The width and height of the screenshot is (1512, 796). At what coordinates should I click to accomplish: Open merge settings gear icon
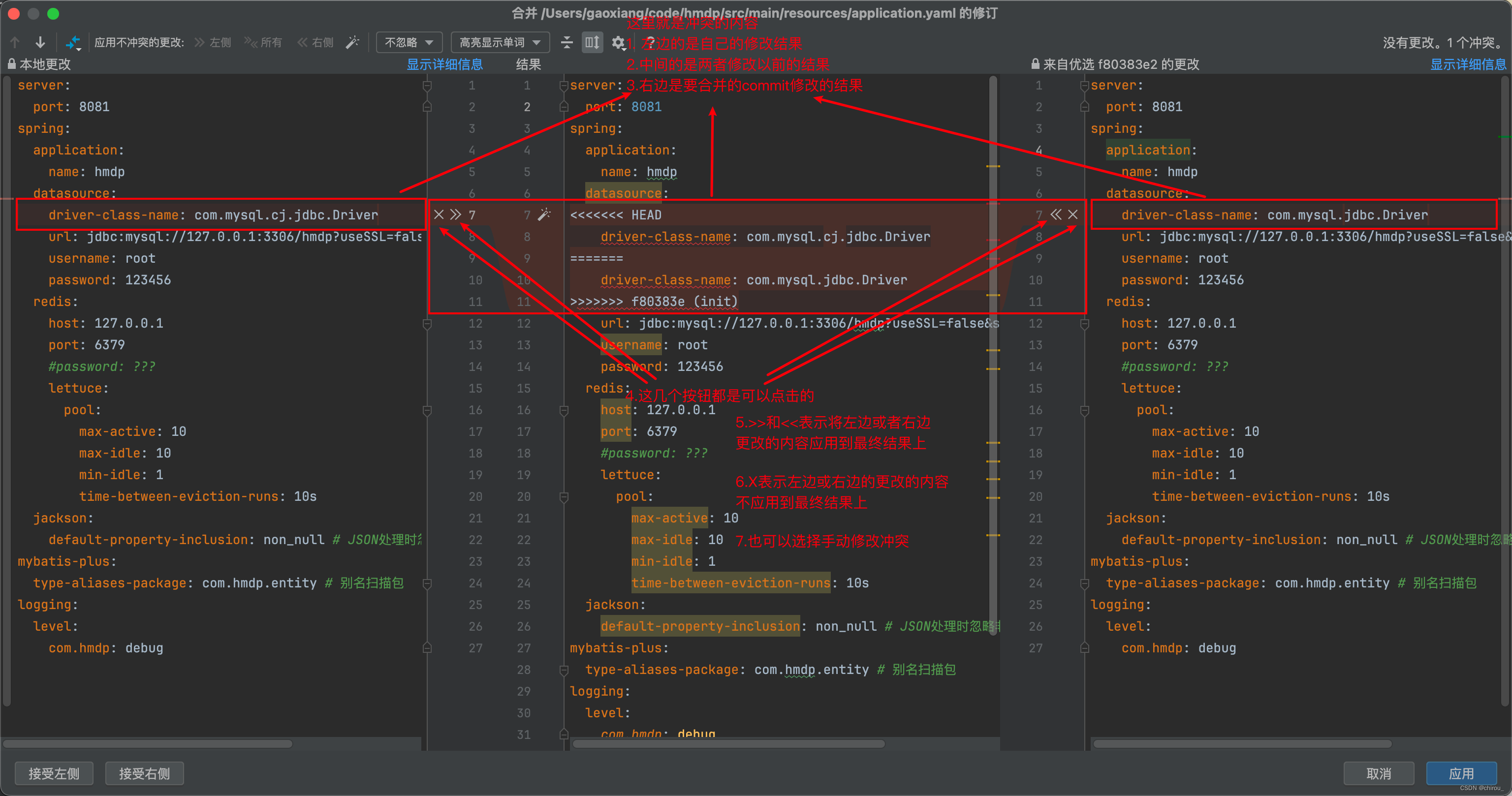click(618, 42)
